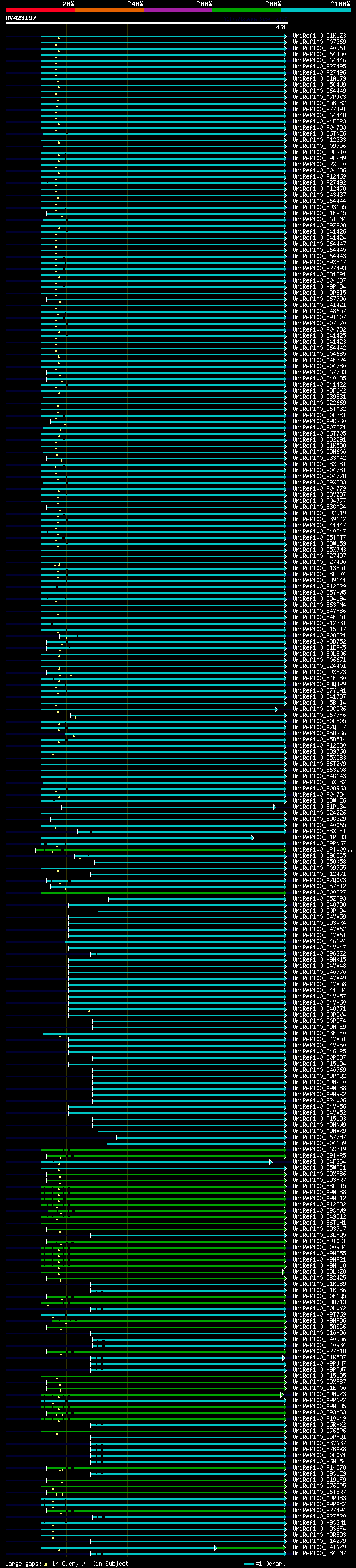This screenshot has width=356, height=1568.
Task: Select hit label UniRef100_Q9LKI0
Action: 319,152
